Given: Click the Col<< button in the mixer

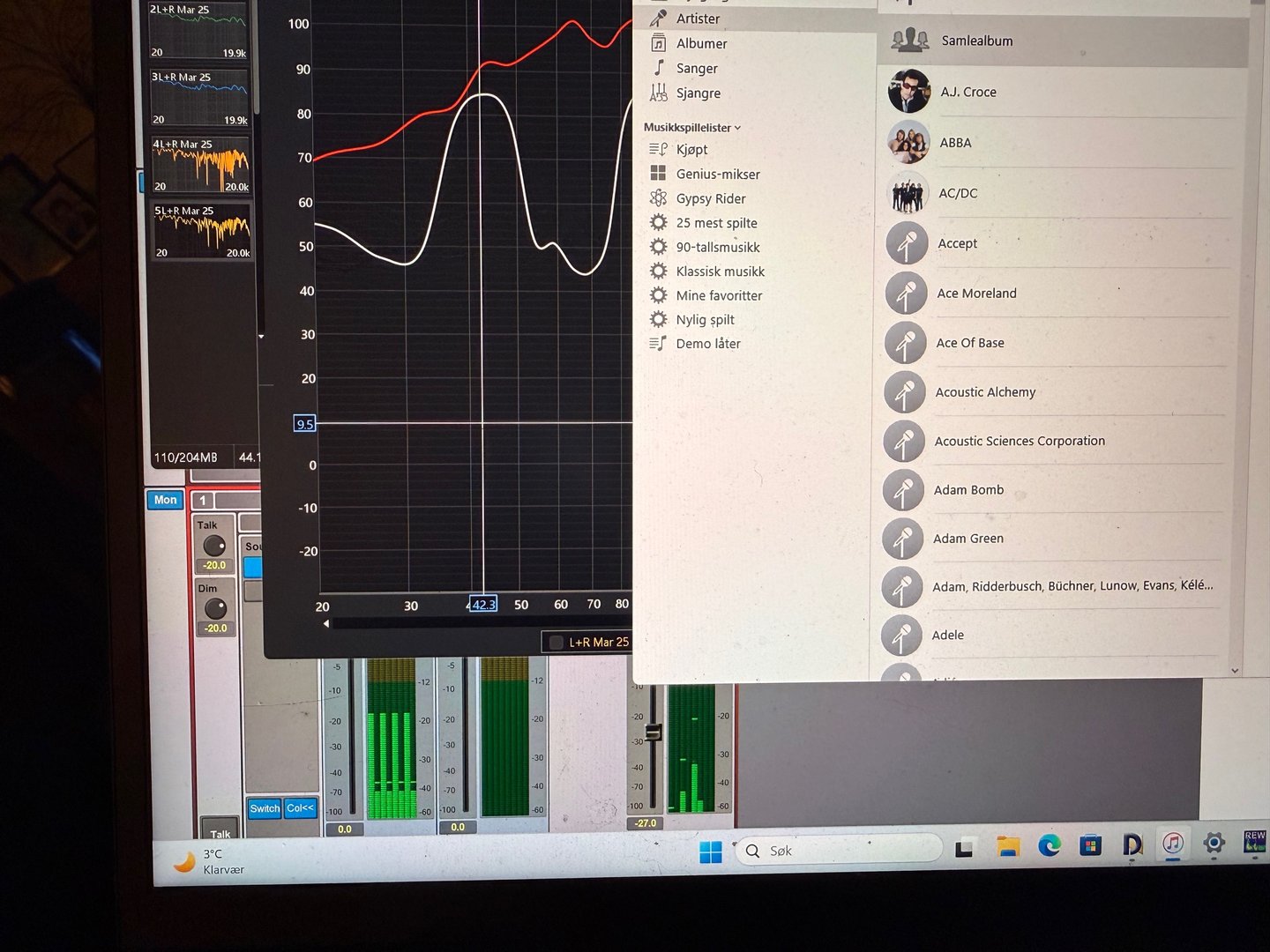Looking at the screenshot, I should click(301, 807).
